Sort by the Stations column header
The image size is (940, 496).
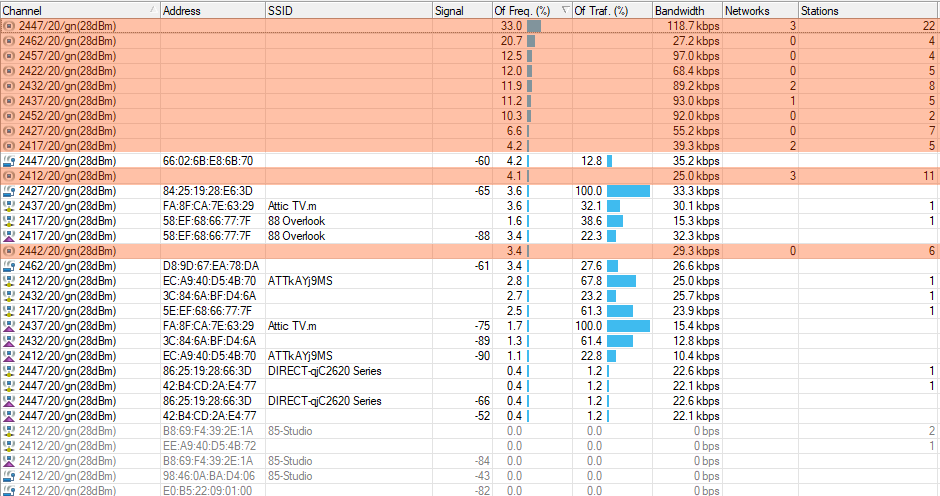[x=869, y=10]
